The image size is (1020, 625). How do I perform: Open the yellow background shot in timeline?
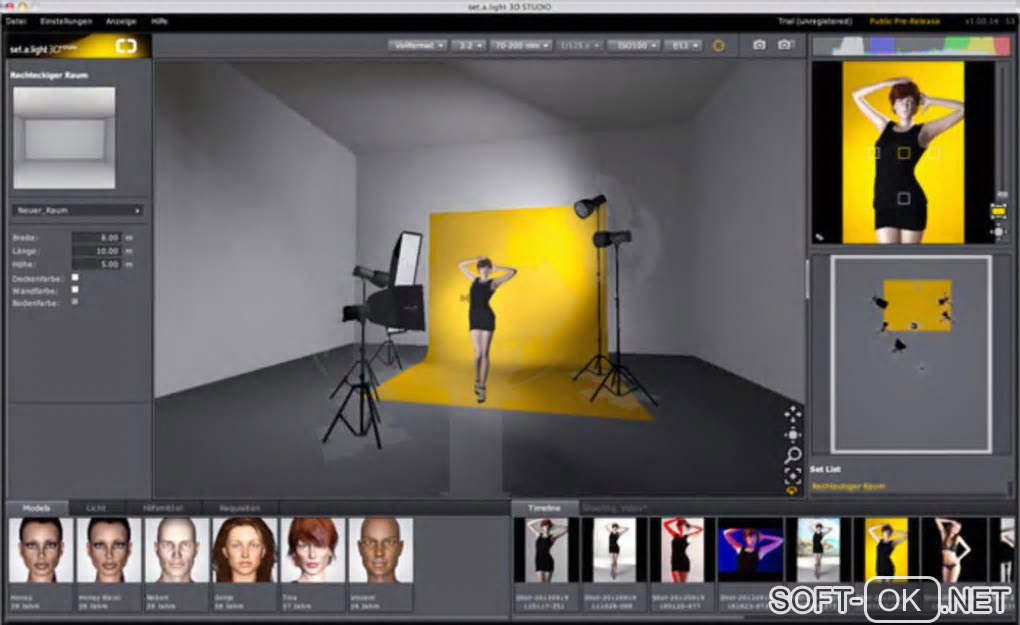[886, 550]
